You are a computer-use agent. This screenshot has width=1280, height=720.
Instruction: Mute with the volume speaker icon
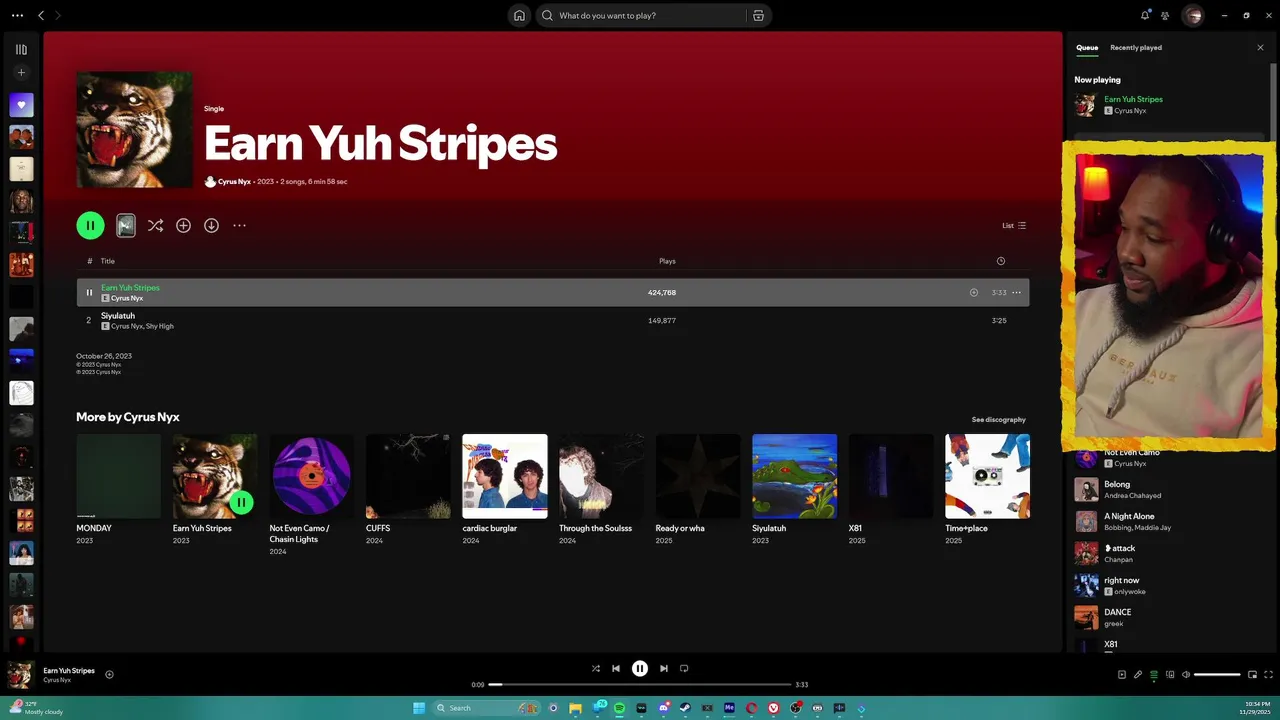tap(1186, 675)
